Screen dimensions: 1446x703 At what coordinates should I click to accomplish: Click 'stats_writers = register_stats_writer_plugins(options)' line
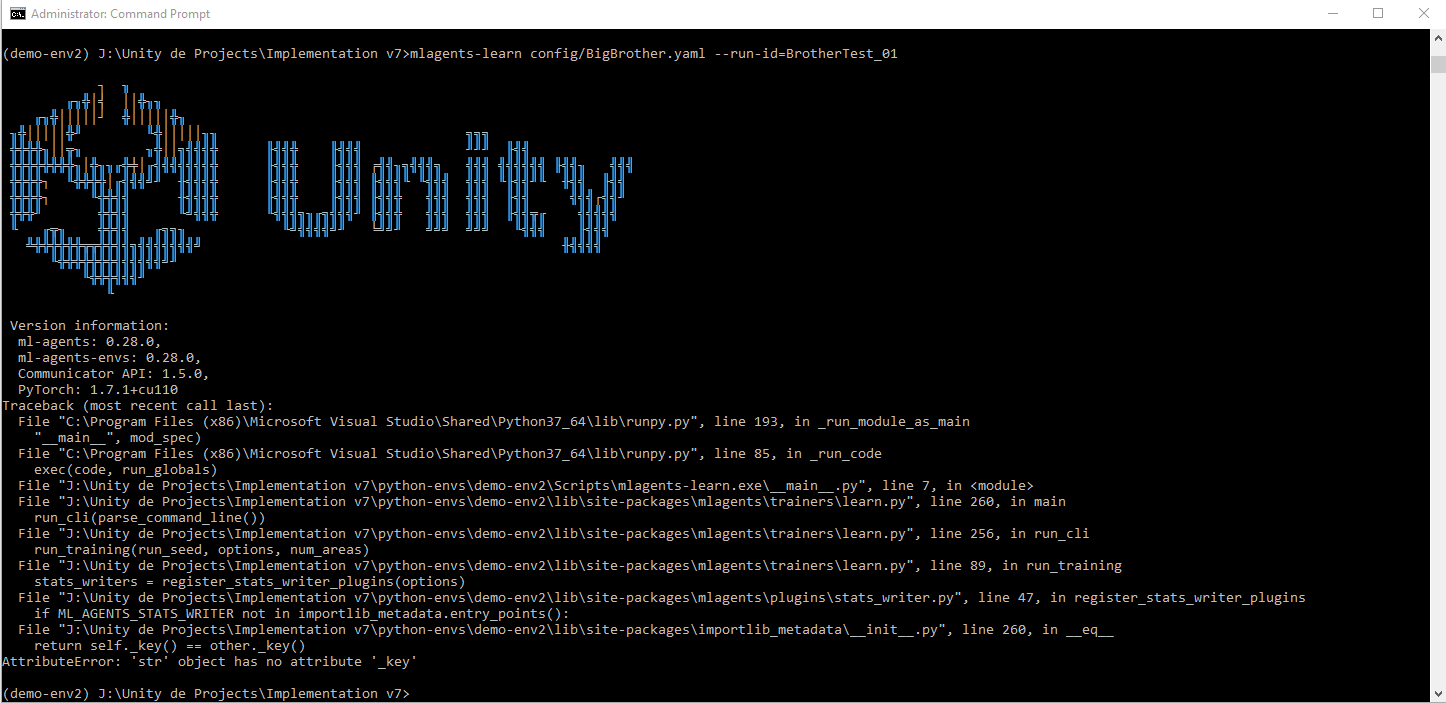pyautogui.click(x=250, y=582)
